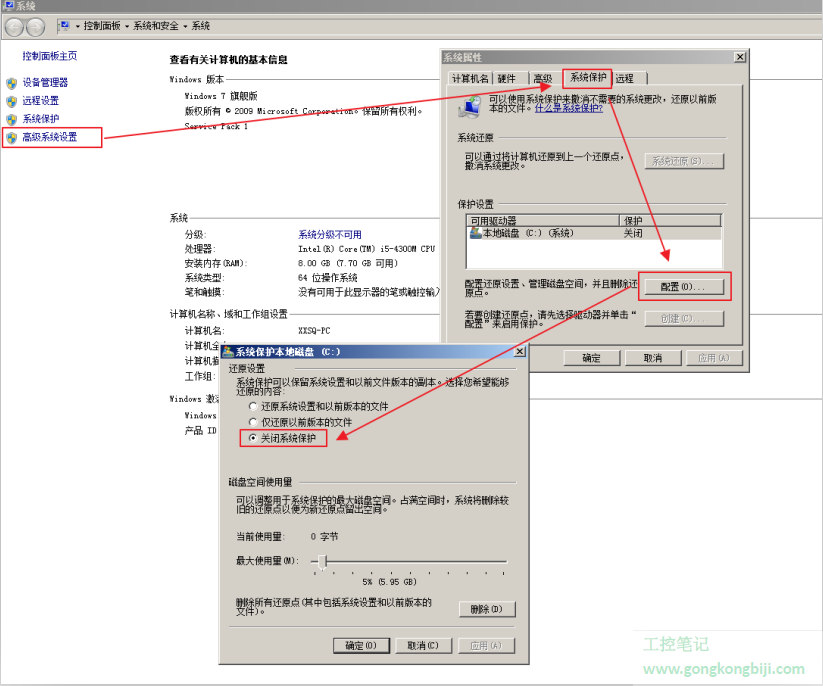This screenshot has width=823, height=686.
Task: Click 保护 column header
Action: pos(670,220)
